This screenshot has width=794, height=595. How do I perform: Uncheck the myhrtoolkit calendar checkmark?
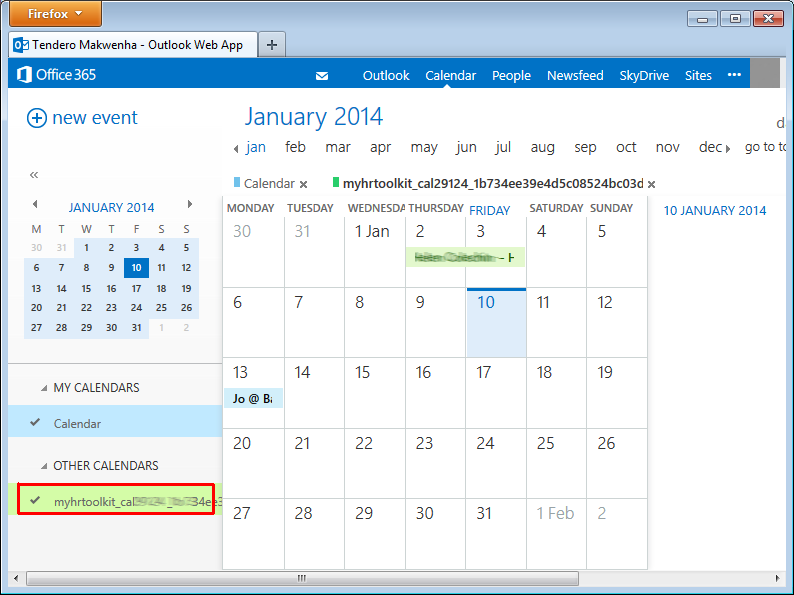(35, 500)
